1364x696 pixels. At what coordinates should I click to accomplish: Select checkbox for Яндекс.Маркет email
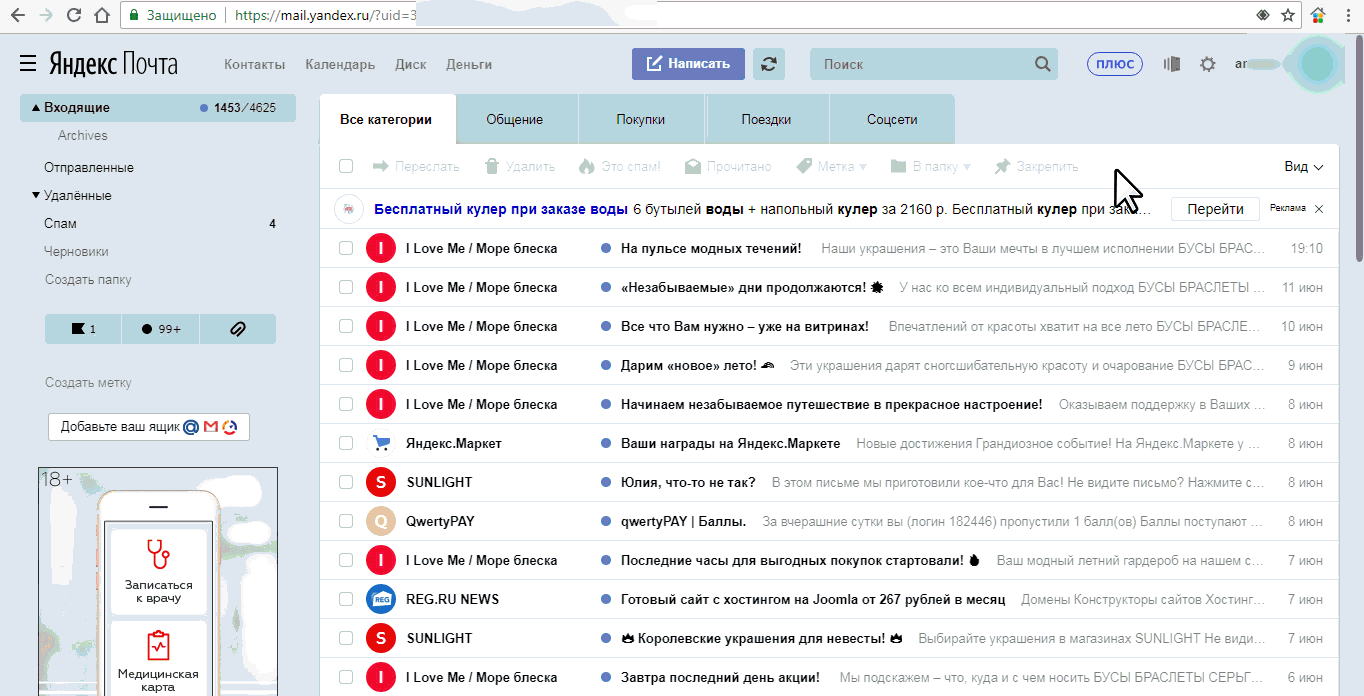346,443
